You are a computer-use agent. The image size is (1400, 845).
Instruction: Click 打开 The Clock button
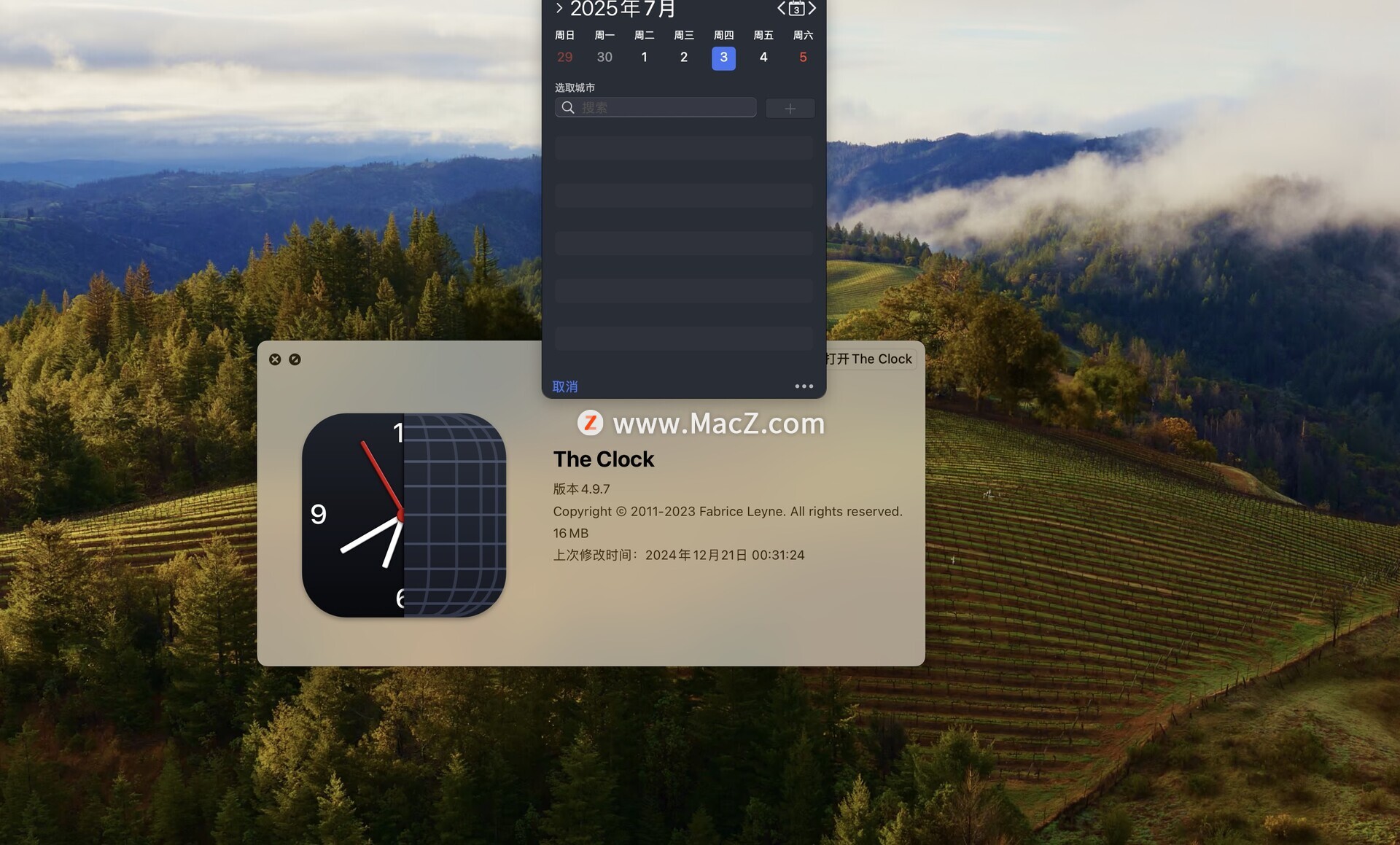(x=871, y=359)
